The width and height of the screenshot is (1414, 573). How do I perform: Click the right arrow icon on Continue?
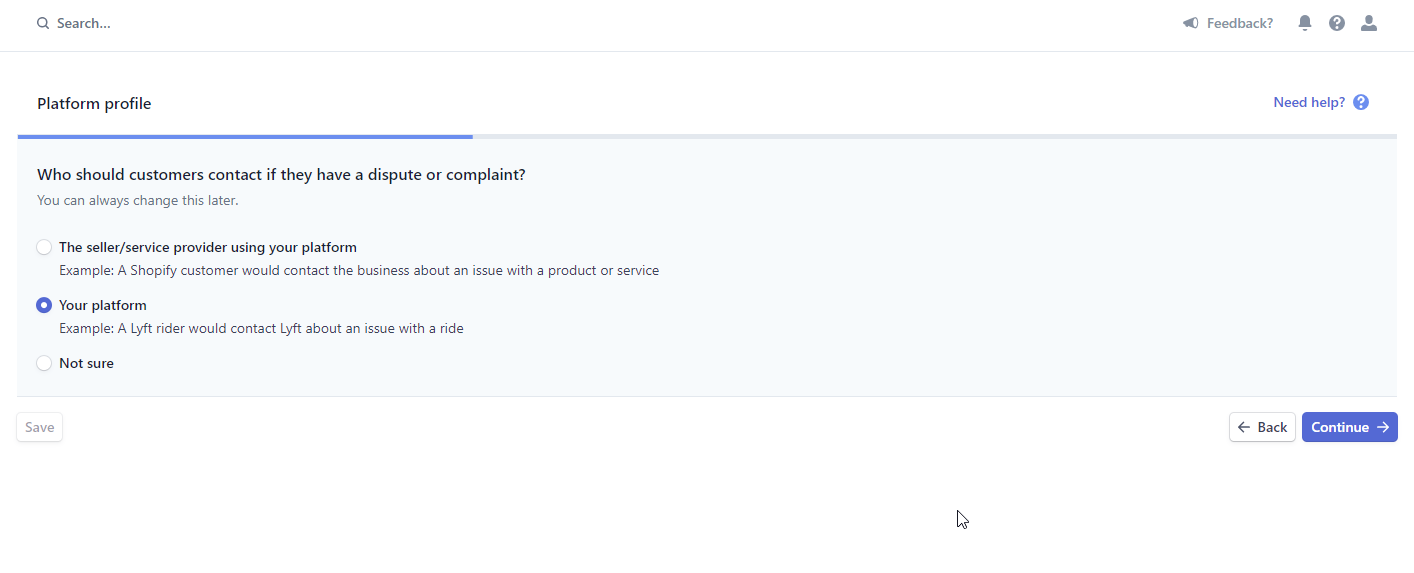[1383, 427]
